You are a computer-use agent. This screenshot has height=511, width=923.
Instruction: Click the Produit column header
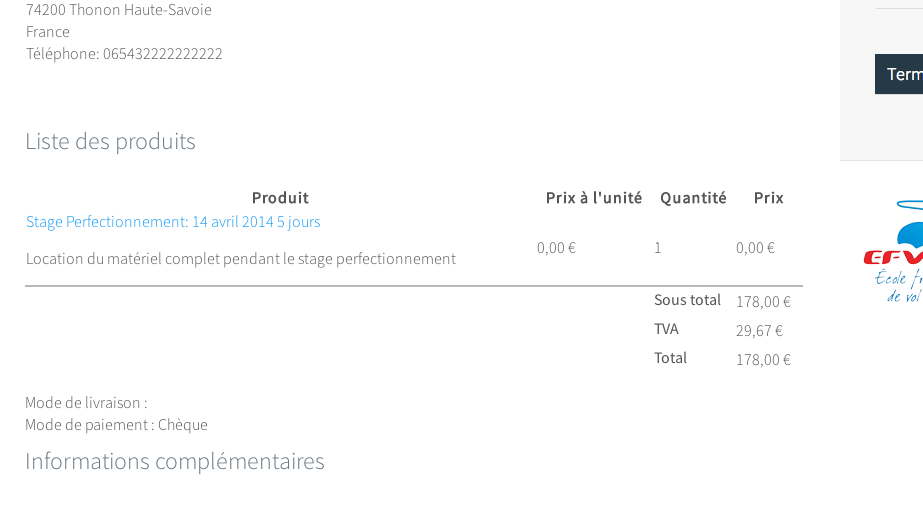[280, 198]
